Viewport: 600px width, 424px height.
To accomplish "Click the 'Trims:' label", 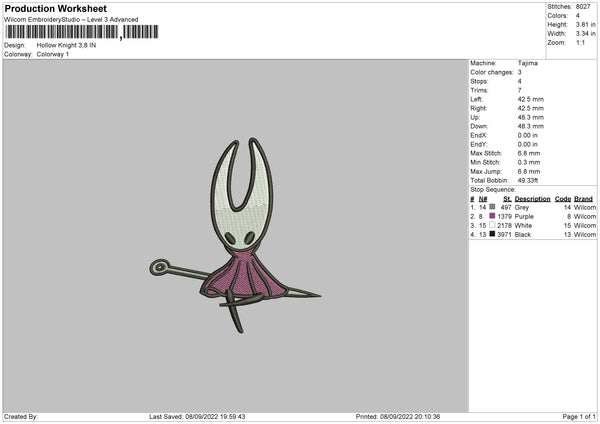I will point(479,90).
